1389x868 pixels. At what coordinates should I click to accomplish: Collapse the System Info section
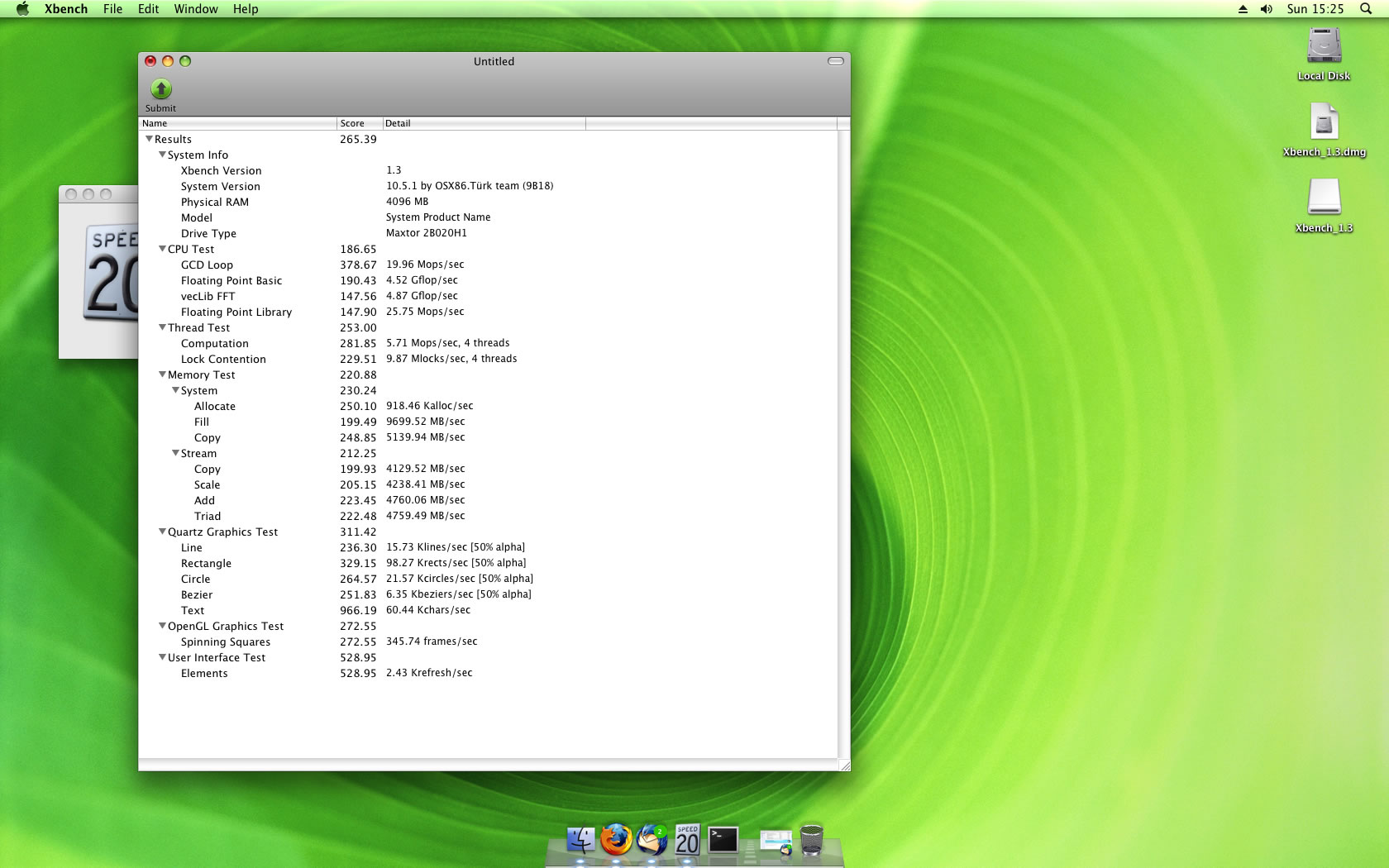click(x=162, y=155)
